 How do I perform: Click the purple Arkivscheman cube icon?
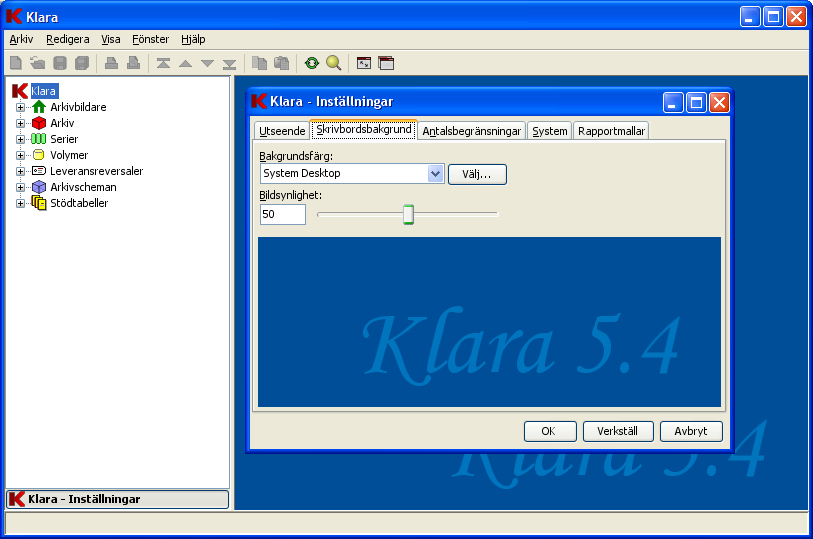(39, 187)
